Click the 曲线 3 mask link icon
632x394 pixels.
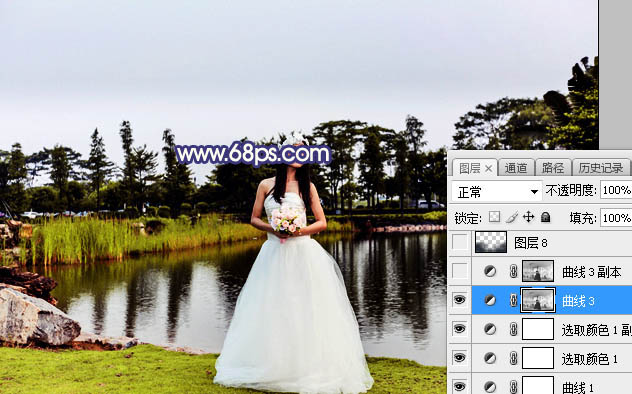[513, 300]
